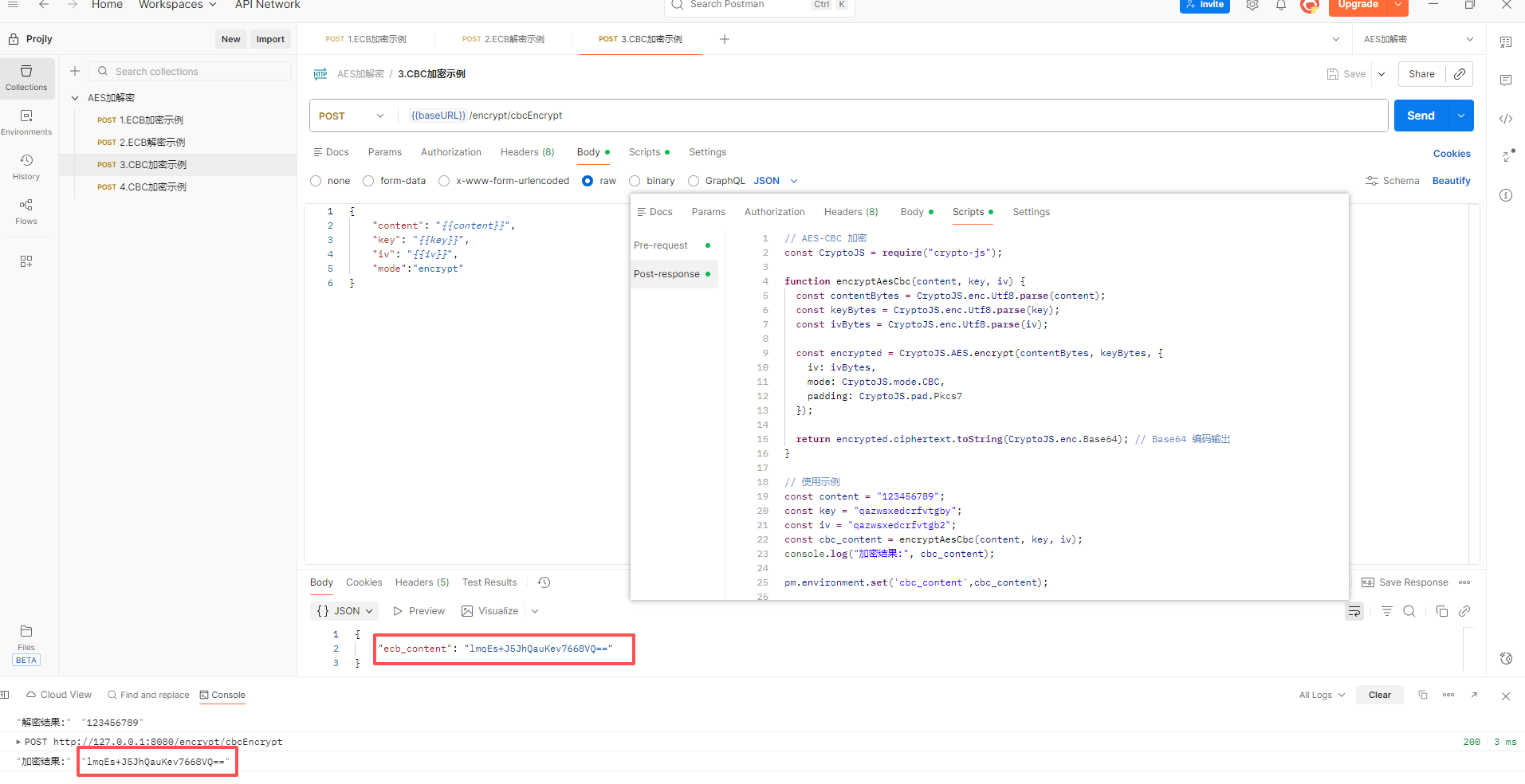Open the Files BETA panel

26,645
